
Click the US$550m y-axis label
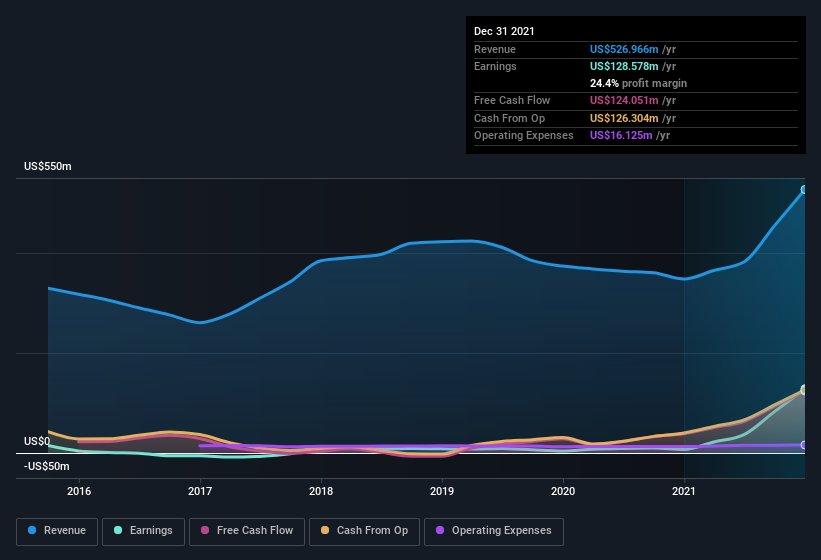(x=48, y=166)
